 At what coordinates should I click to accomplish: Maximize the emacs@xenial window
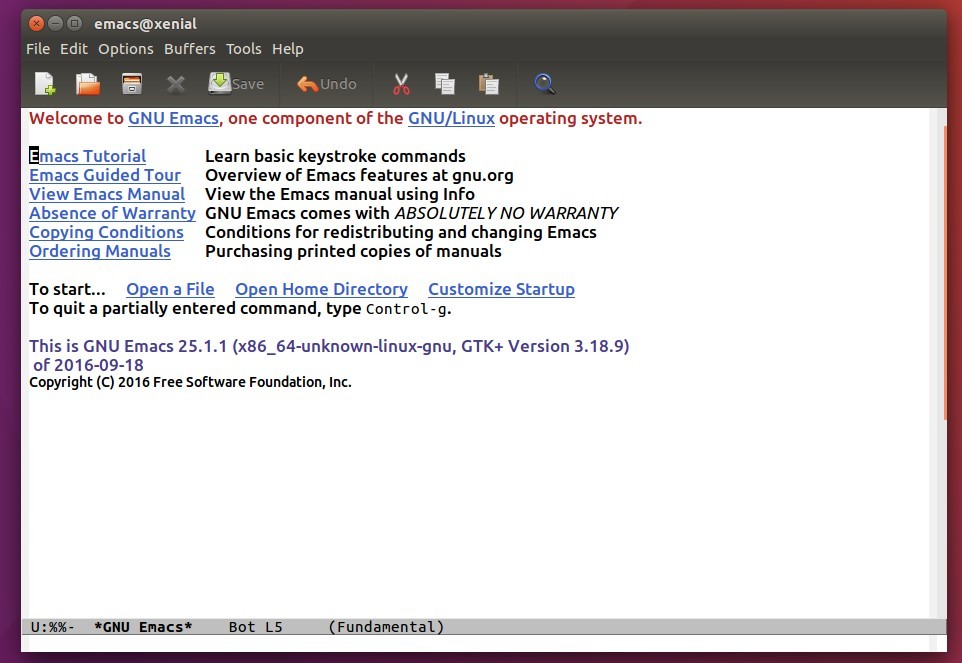click(x=74, y=24)
